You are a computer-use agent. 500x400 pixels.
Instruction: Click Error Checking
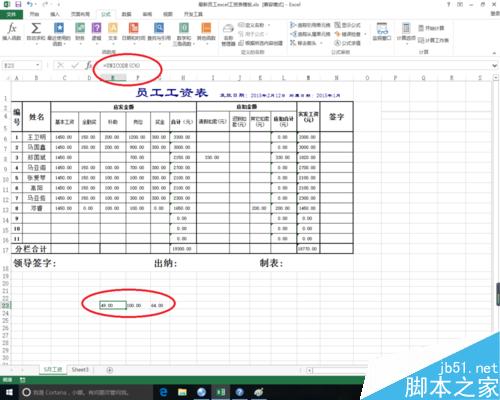(x=350, y=34)
